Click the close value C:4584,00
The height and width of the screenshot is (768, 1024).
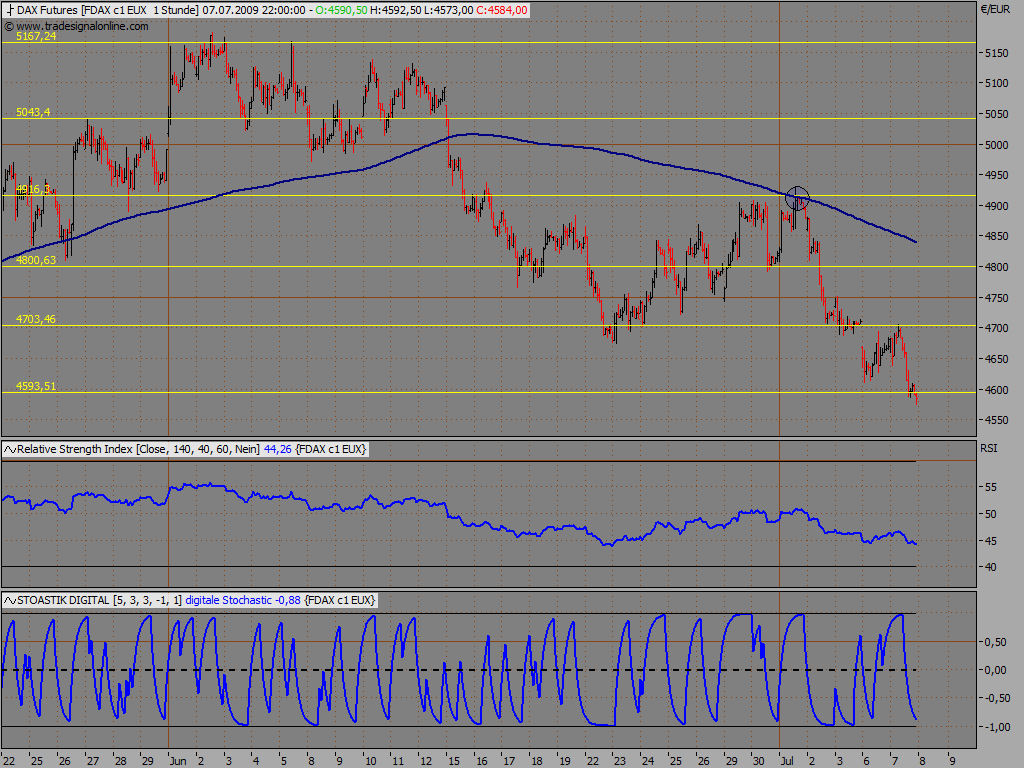point(502,10)
